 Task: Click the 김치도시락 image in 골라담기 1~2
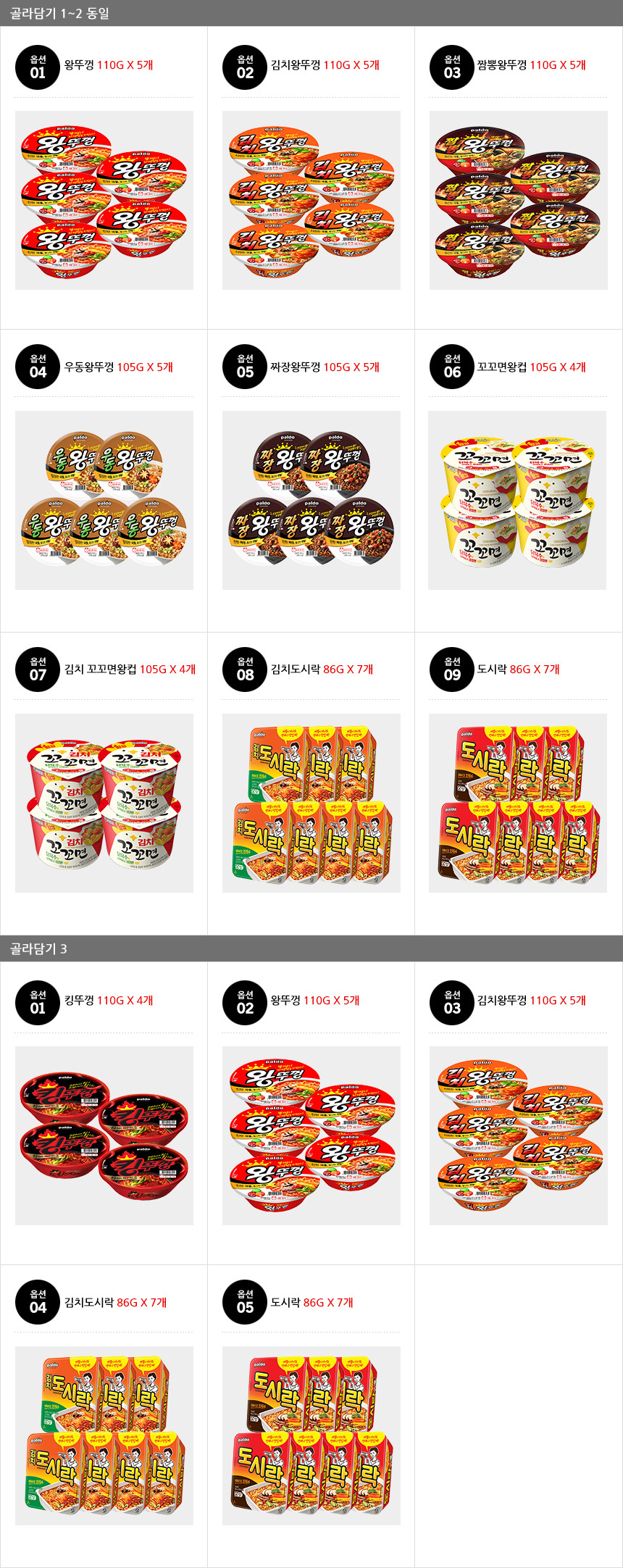pyautogui.click(x=311, y=803)
